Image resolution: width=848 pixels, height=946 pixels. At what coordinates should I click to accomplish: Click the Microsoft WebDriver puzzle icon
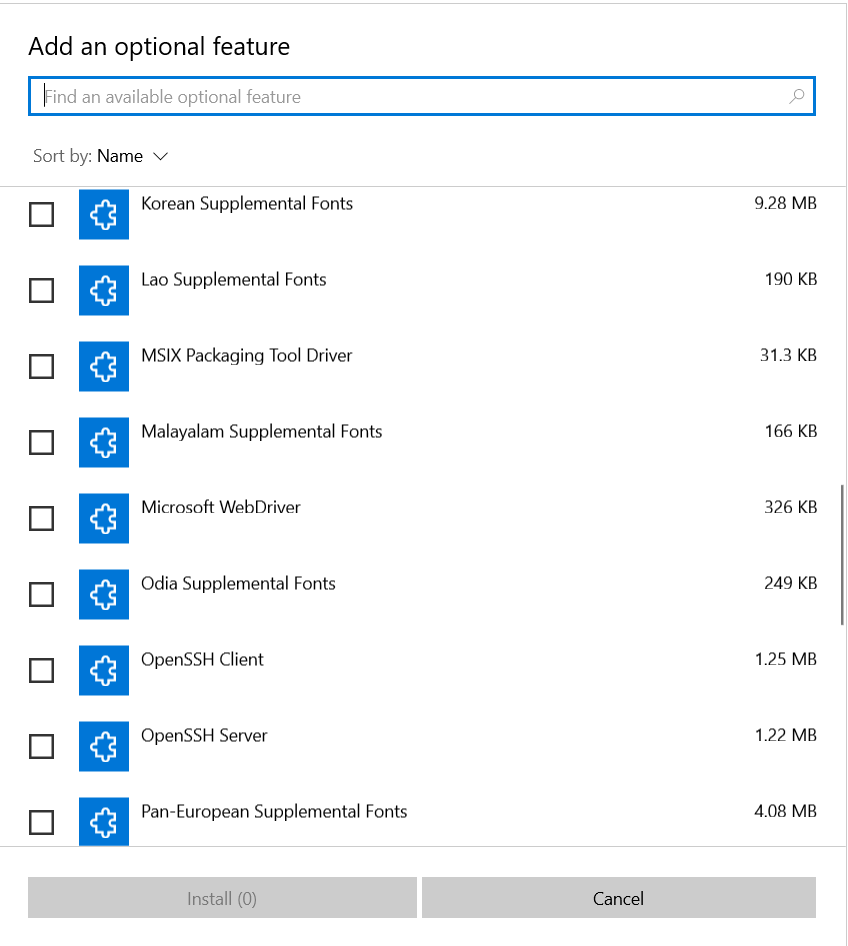click(x=104, y=518)
